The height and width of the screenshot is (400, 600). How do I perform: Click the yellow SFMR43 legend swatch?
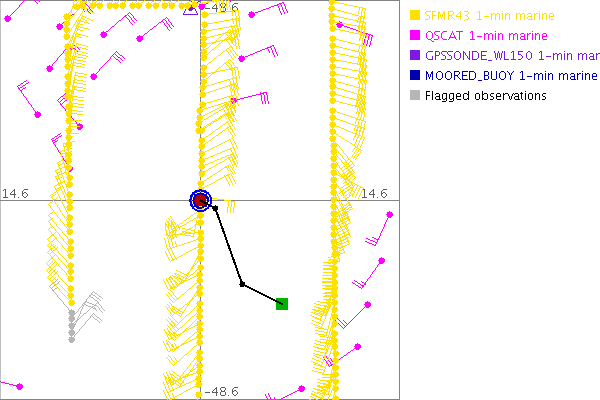415,15
